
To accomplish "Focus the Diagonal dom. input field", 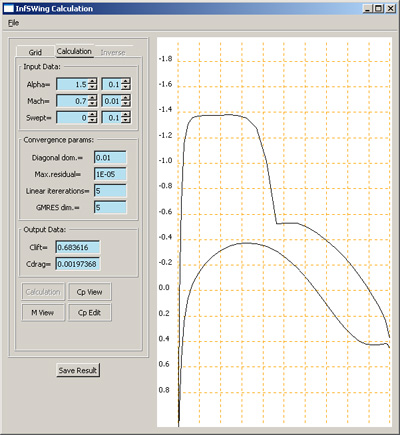I will [x=110, y=157].
